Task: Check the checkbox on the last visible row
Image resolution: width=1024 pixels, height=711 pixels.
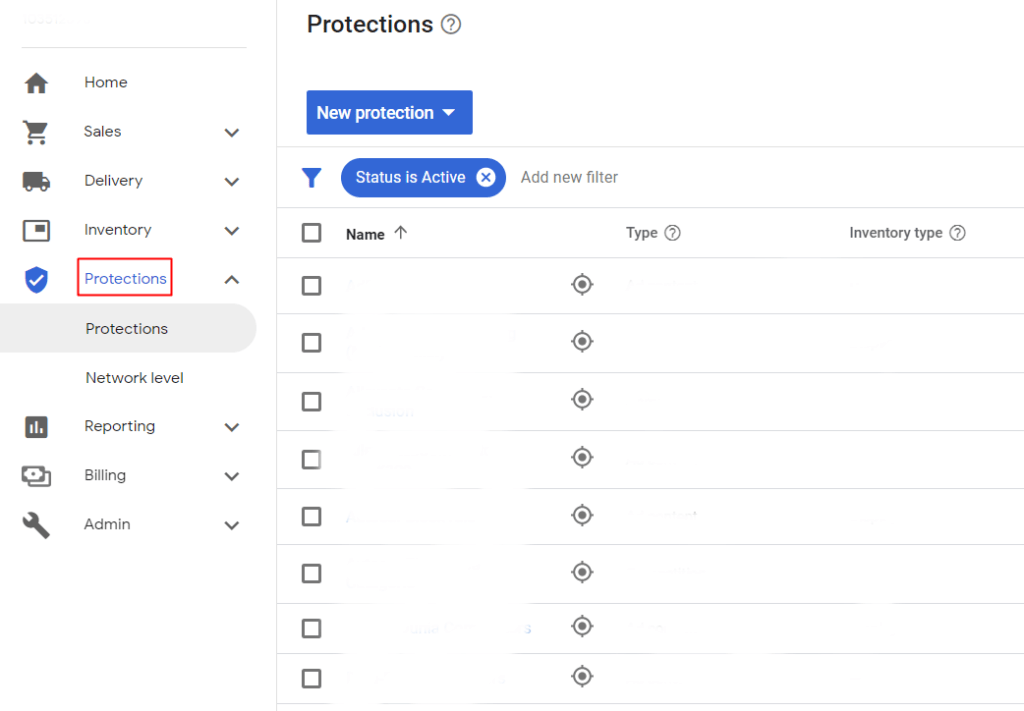Action: [311, 678]
